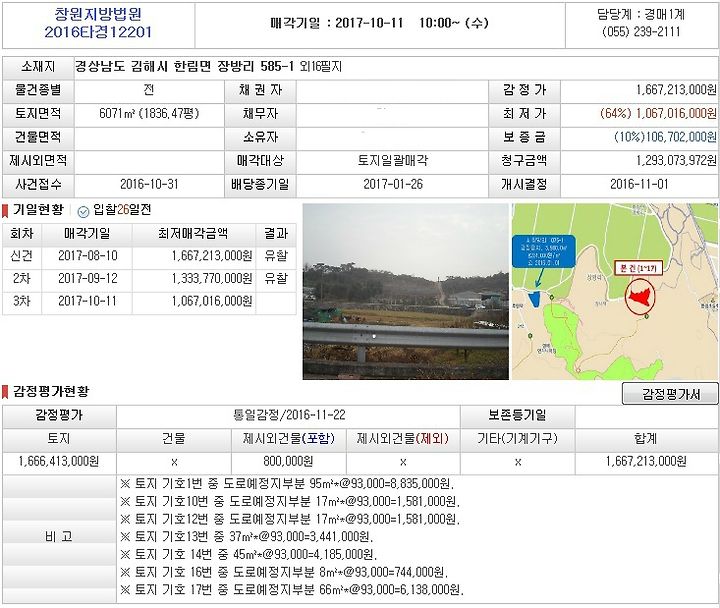Screen dimensions: 720x608
Task: Click the 매각대상 value 토지일괄매각
Action: (x=393, y=160)
